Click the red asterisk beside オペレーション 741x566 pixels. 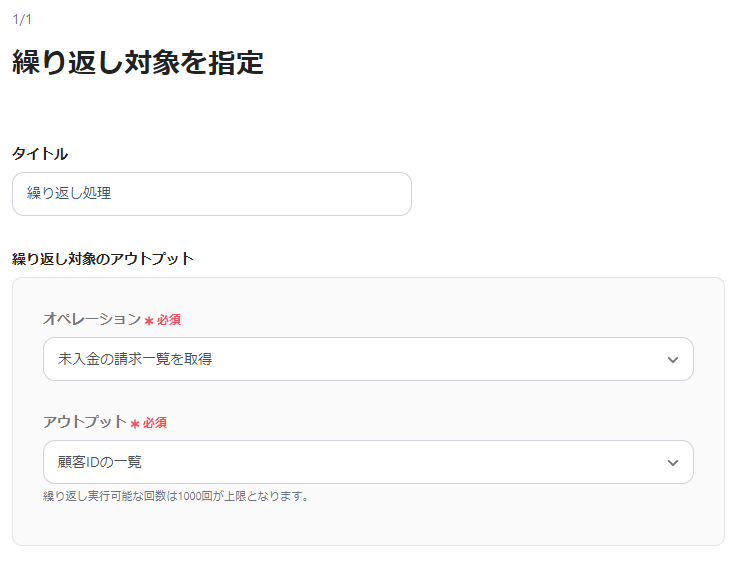pos(148,321)
